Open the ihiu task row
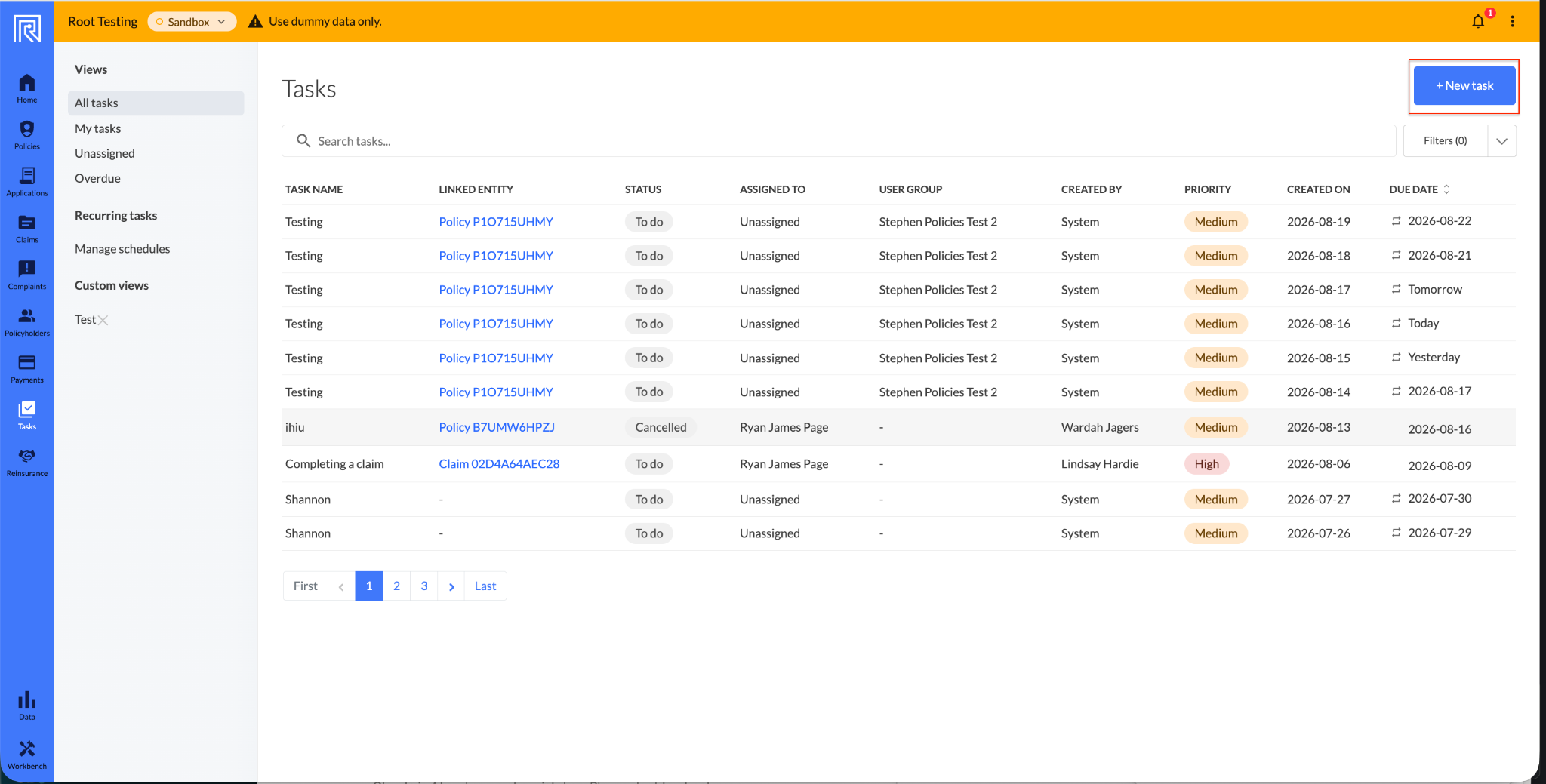The height and width of the screenshot is (784, 1546). (898, 427)
